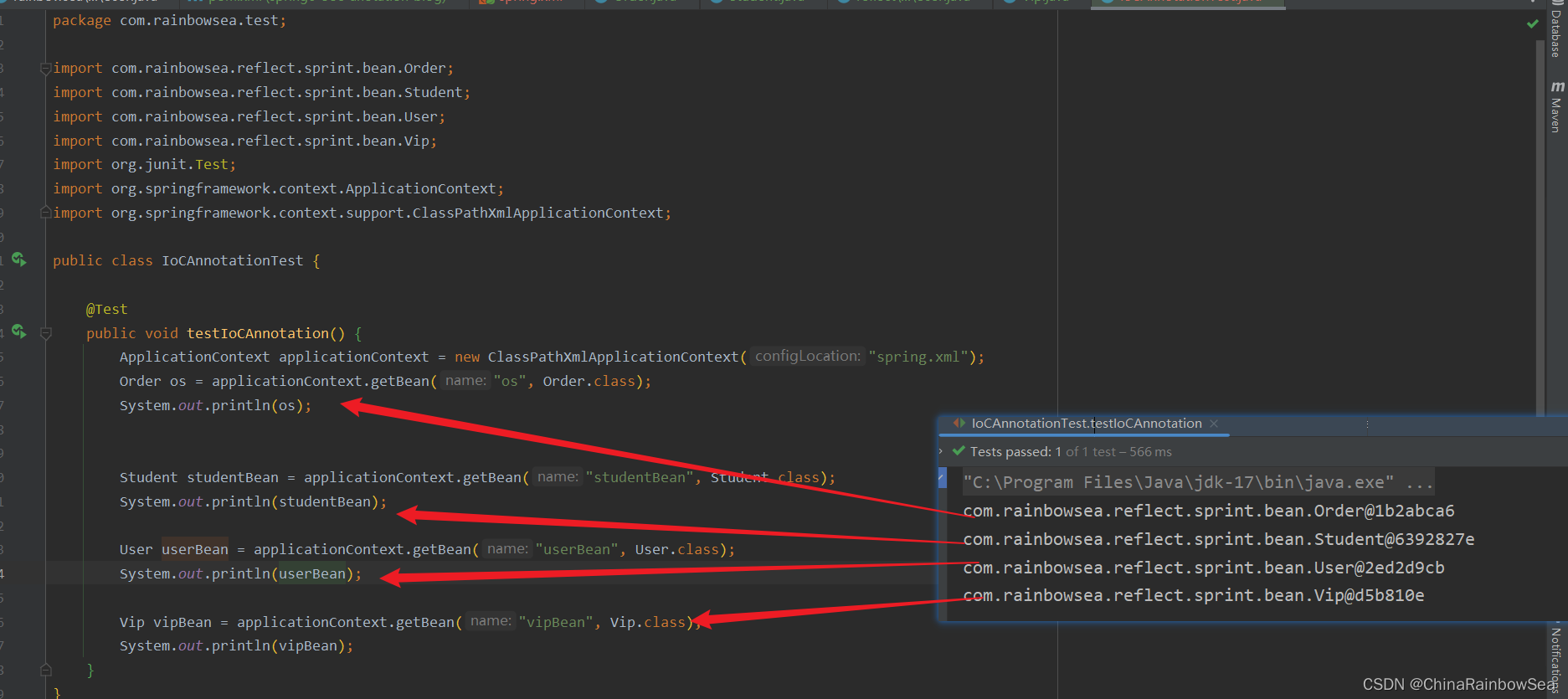Open the Database tool window
Viewport: 1568px width, 699px height.
tap(1556, 29)
